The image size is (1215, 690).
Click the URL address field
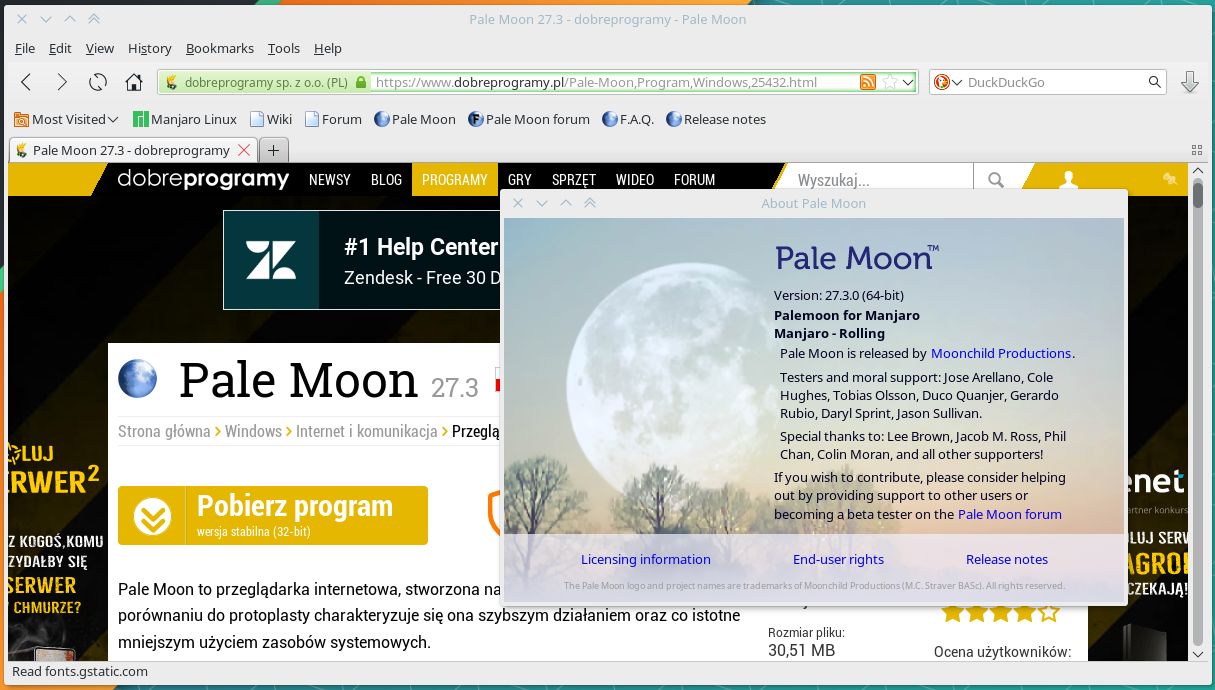(615, 82)
